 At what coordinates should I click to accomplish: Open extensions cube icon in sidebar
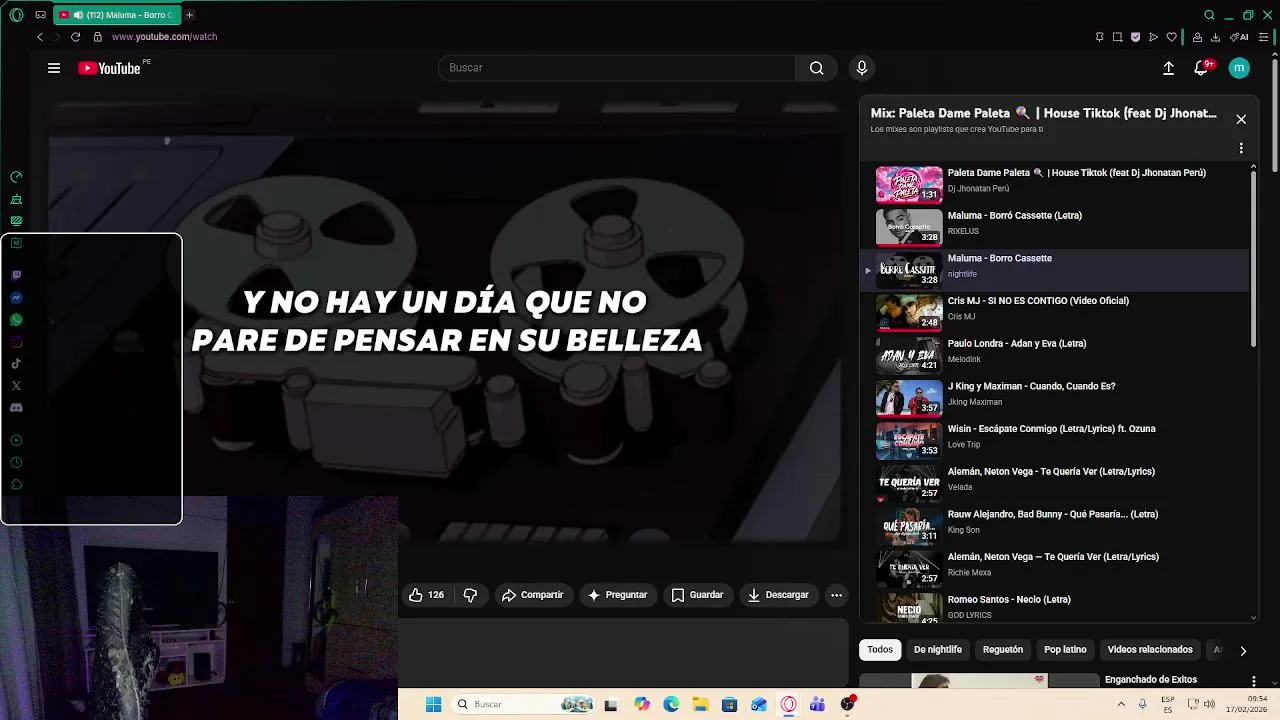point(16,484)
